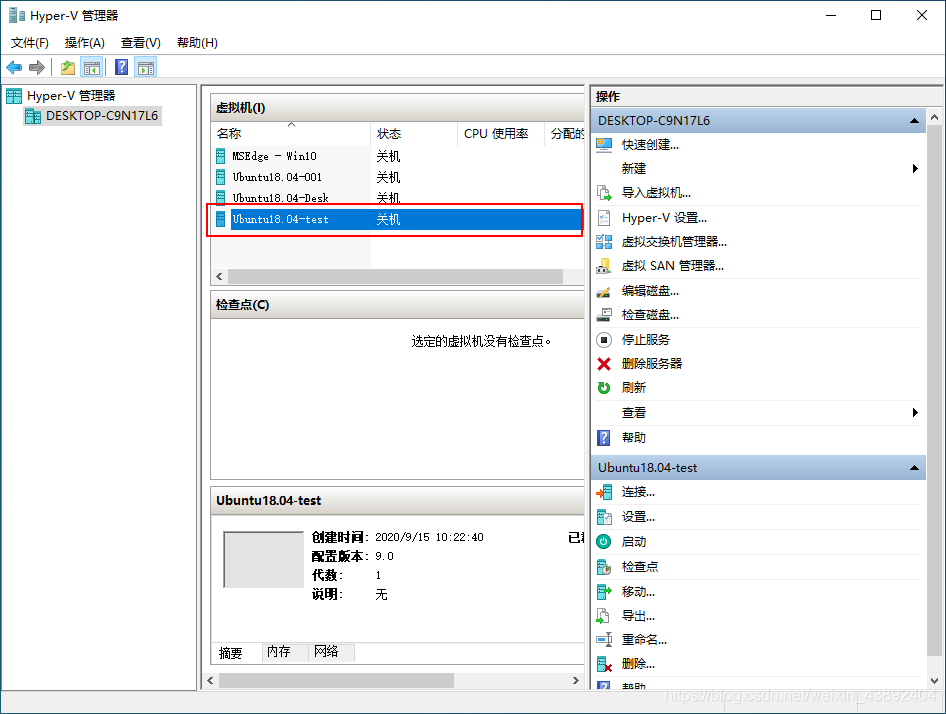Click 导出 export VM icon
946x714 pixels.
pos(604,616)
